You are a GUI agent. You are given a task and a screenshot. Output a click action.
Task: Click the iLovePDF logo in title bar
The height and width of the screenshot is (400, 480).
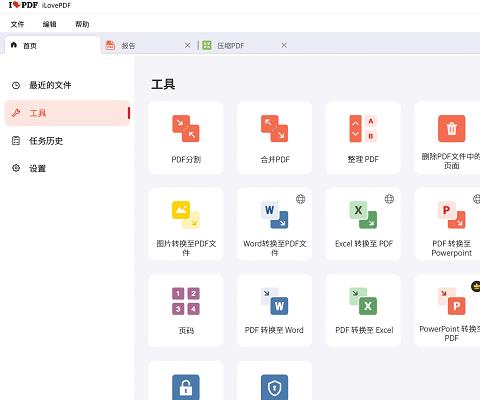click(x=23, y=5)
